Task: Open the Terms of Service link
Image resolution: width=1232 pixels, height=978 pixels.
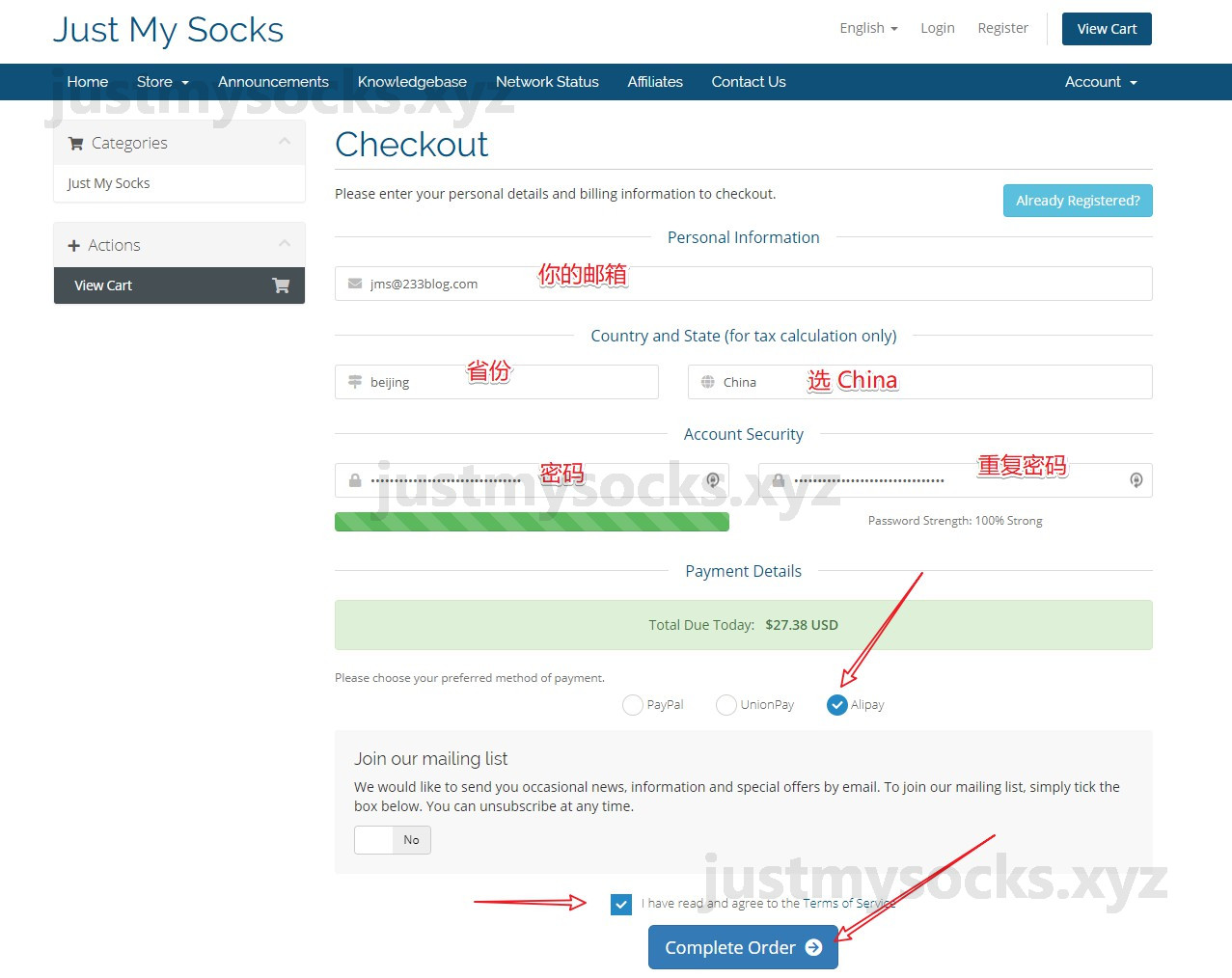Action: click(x=849, y=904)
